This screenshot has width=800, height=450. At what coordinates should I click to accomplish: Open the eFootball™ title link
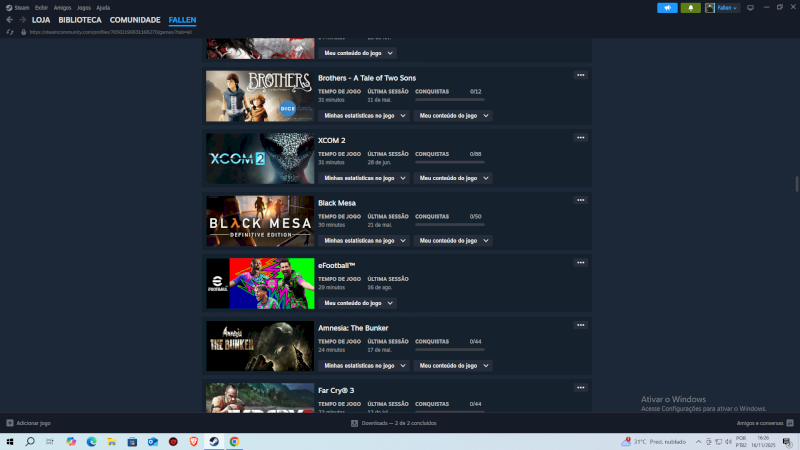tap(336, 265)
